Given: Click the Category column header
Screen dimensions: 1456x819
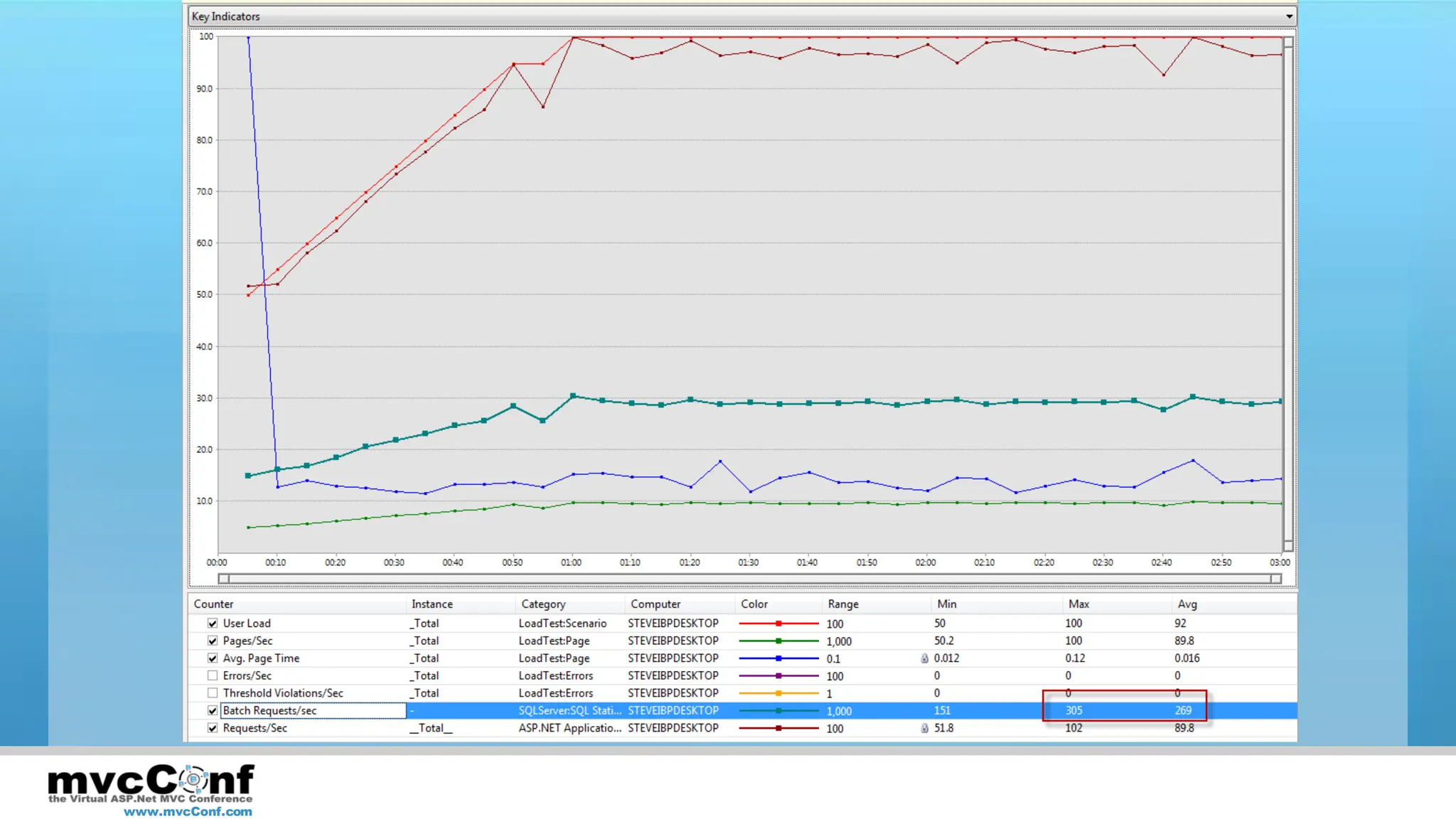Looking at the screenshot, I should (543, 604).
